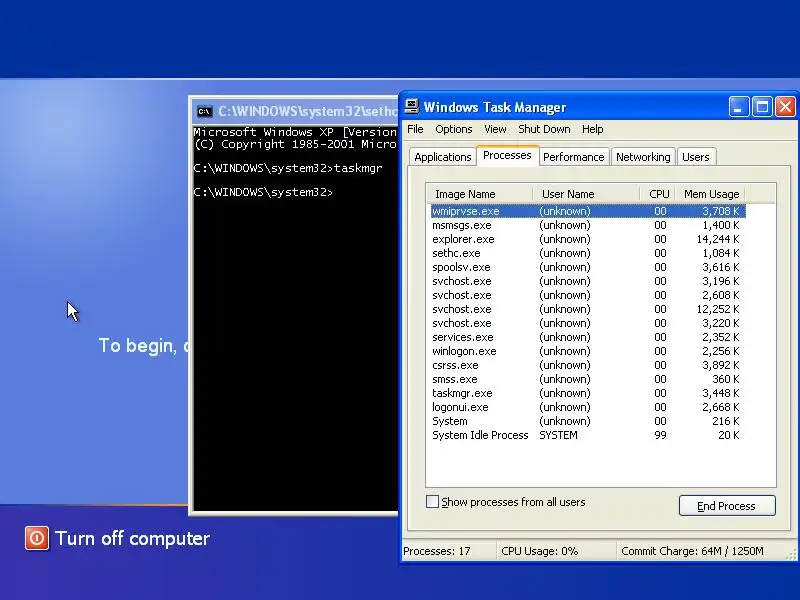Click CPU Usage: 0% in status bar
This screenshot has width=800, height=600.
(539, 551)
